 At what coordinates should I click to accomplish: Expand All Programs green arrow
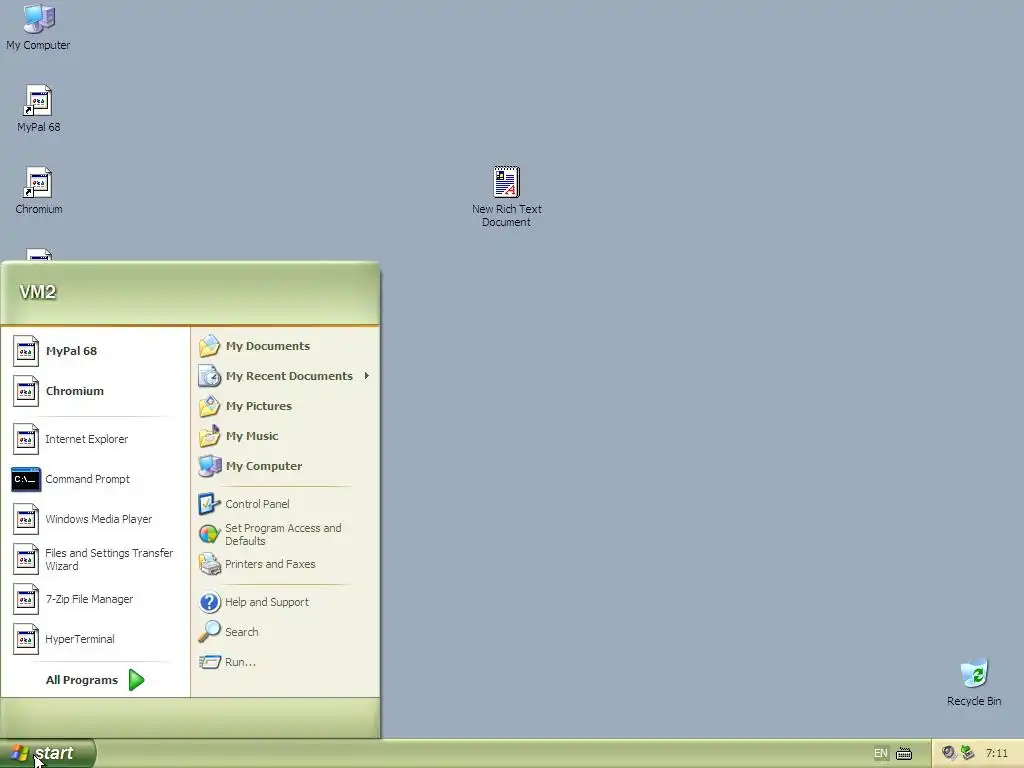(x=136, y=680)
